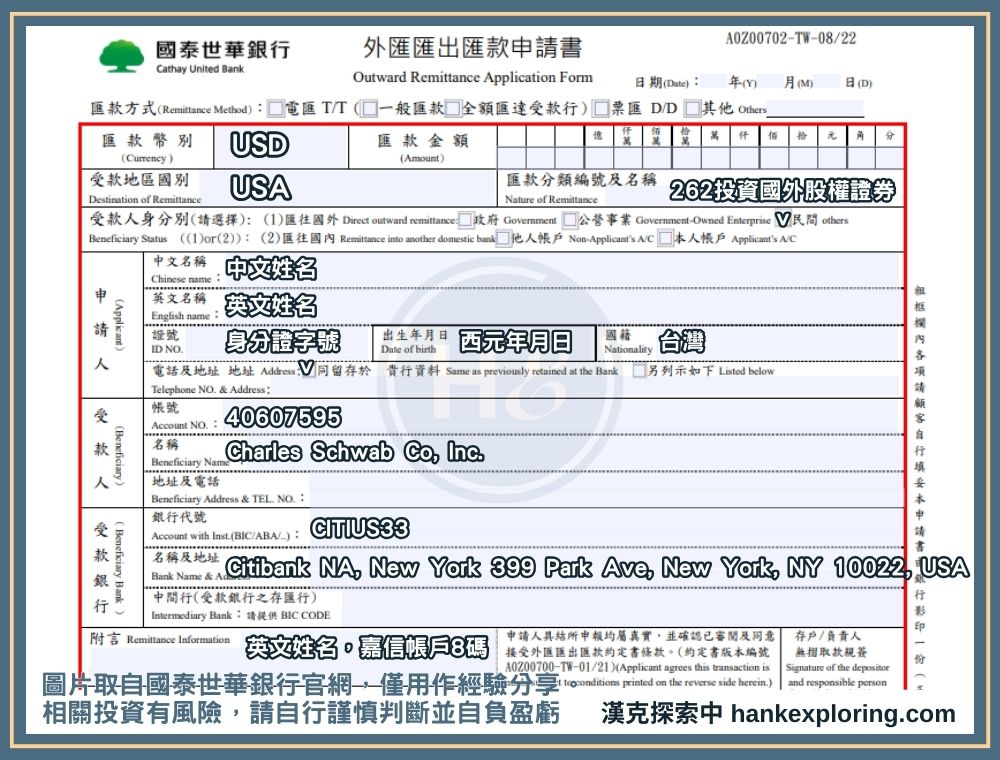
Task: Check the 他人帳戶 Non-Applicant's A/C box
Action: pyautogui.click(x=504, y=238)
